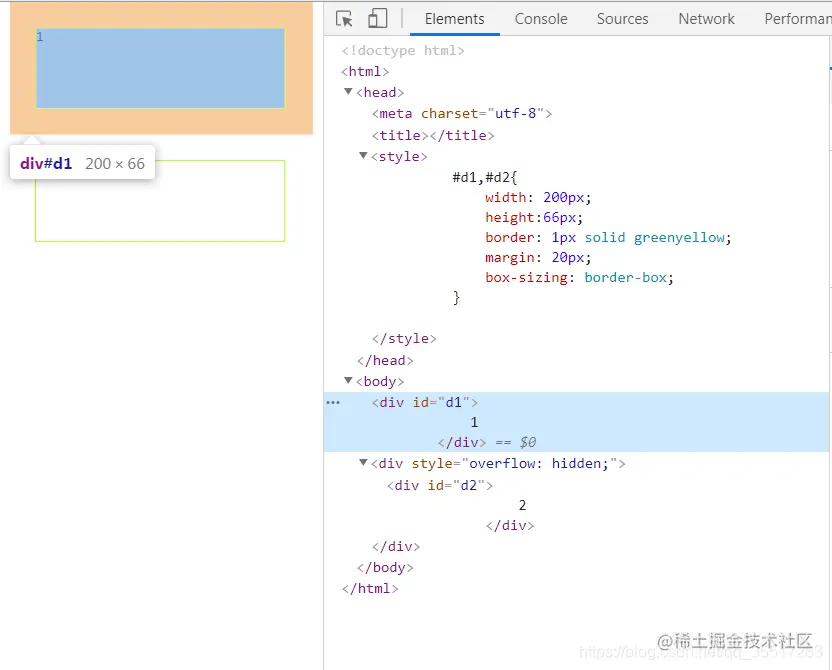The height and width of the screenshot is (670, 832).
Task: Select the title node
Action: click(x=433, y=135)
